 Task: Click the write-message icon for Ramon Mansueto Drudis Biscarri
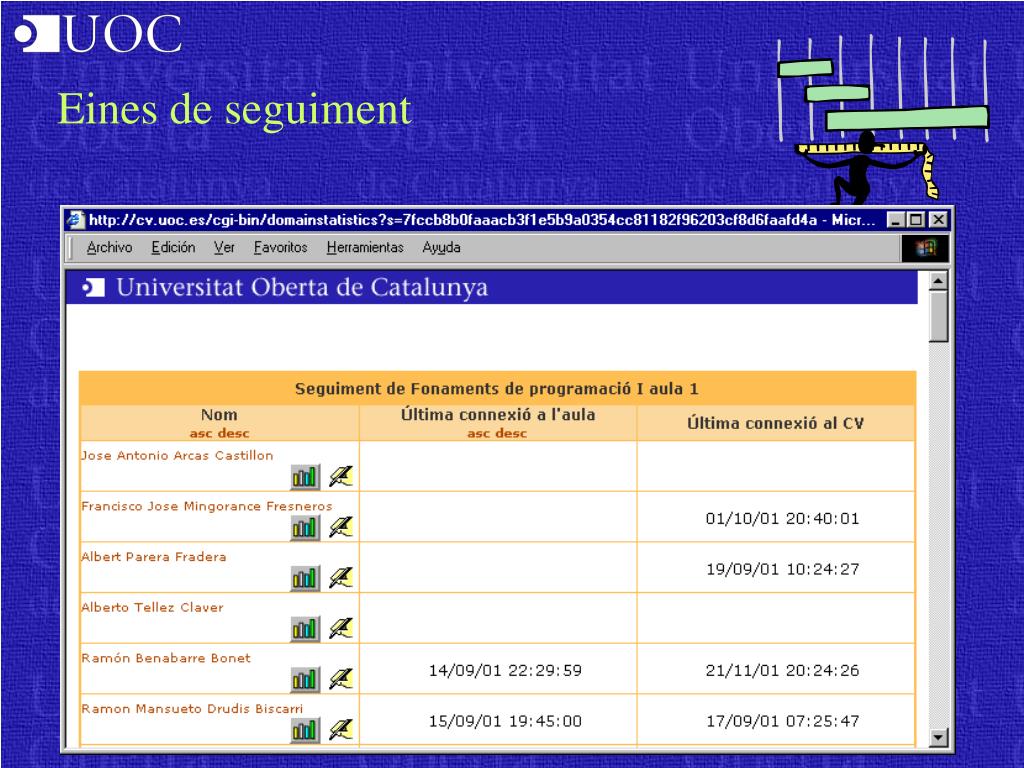pyautogui.click(x=340, y=729)
